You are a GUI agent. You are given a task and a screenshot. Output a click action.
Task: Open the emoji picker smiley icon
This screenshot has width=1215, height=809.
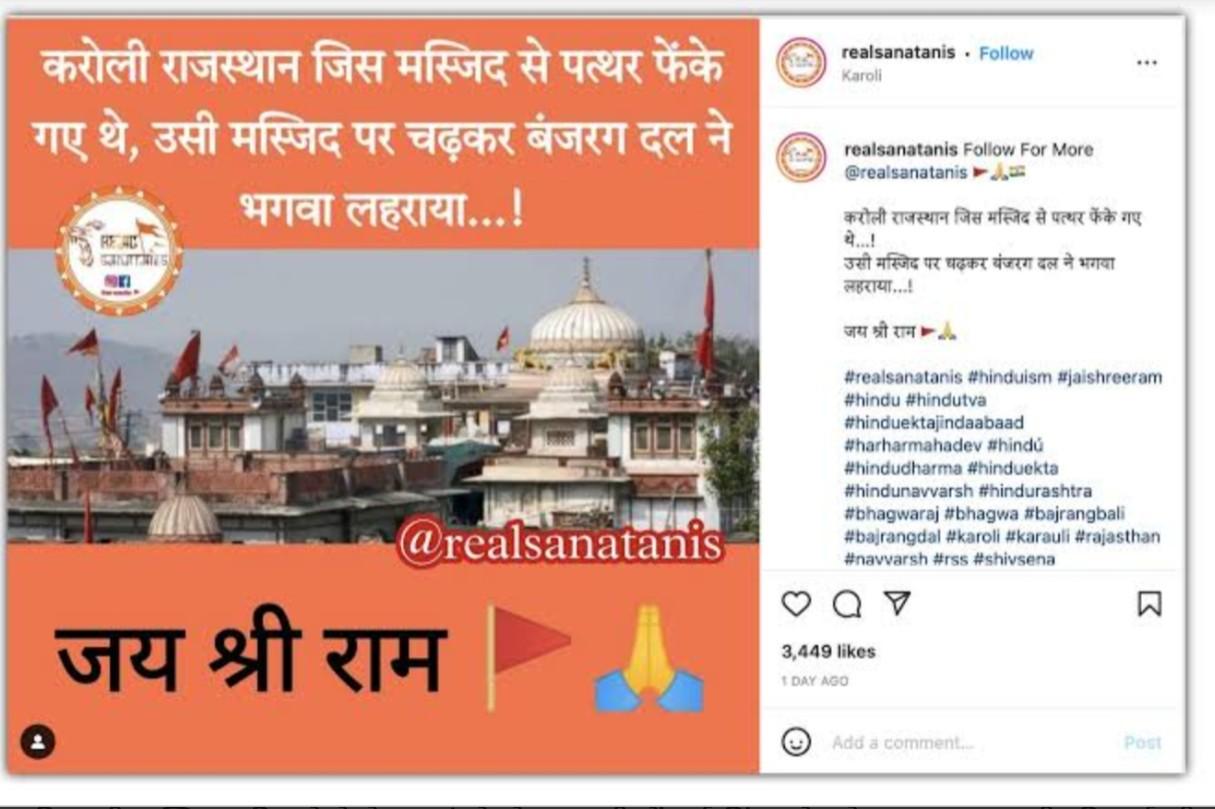[x=796, y=742]
